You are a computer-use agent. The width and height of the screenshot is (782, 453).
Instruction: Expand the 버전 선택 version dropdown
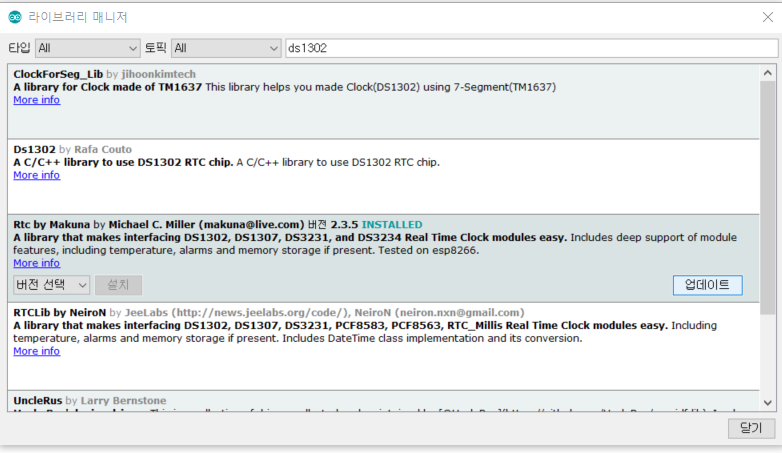51,285
